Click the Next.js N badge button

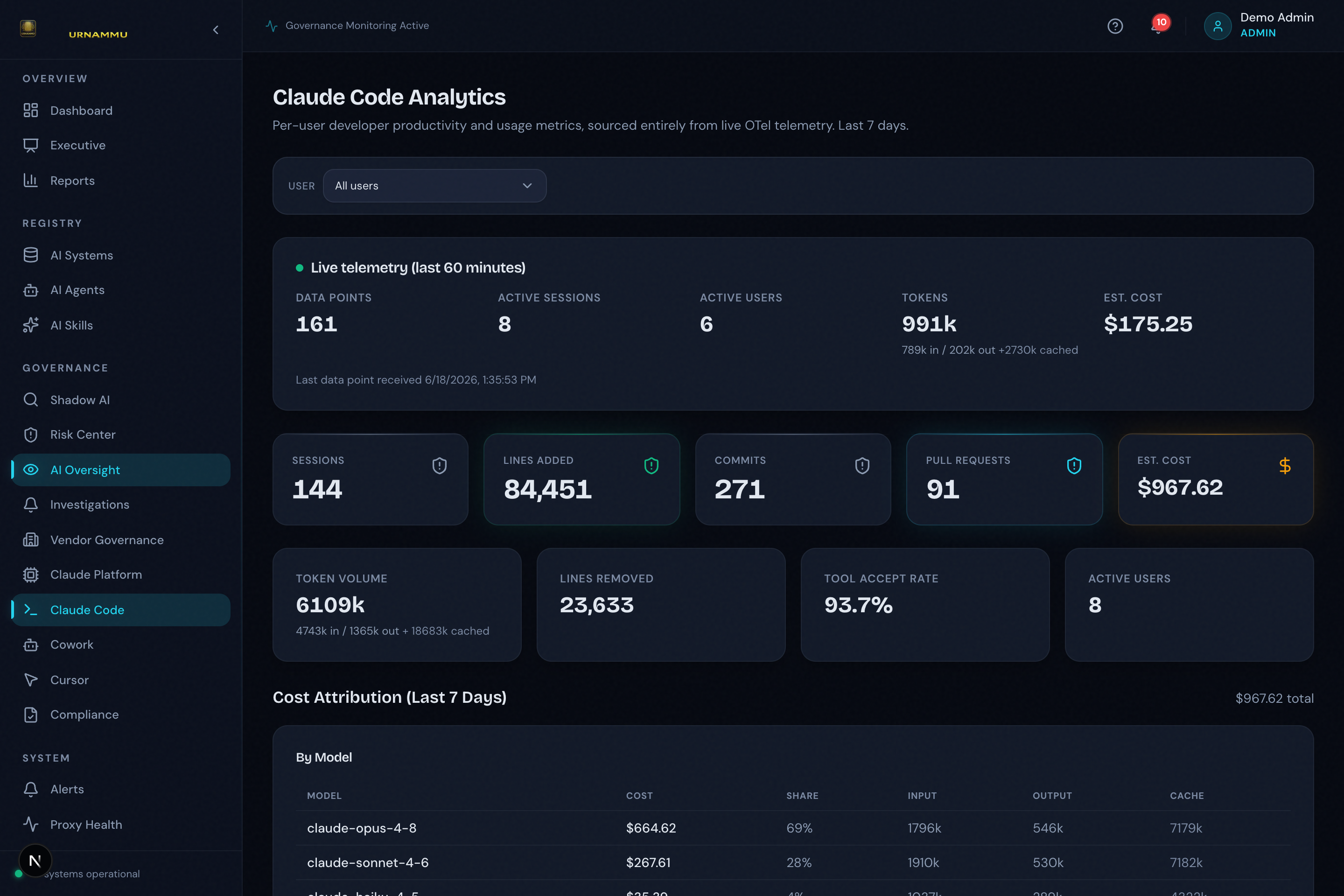coord(35,861)
